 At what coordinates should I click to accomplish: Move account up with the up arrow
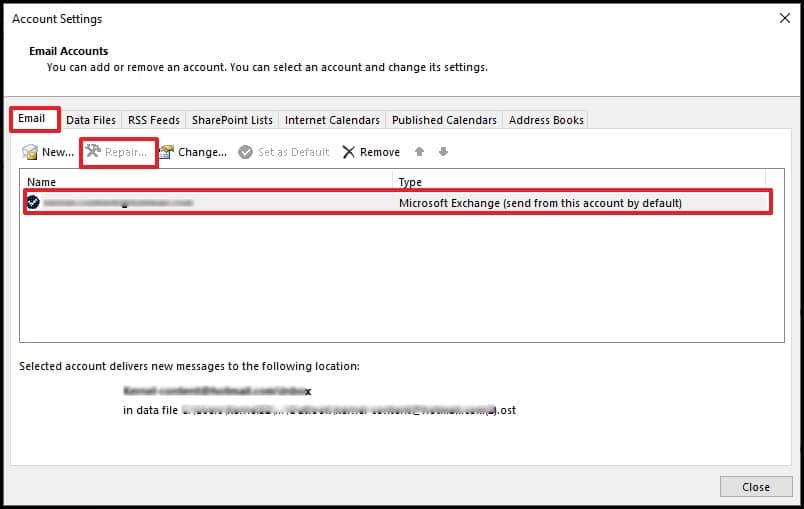419,151
